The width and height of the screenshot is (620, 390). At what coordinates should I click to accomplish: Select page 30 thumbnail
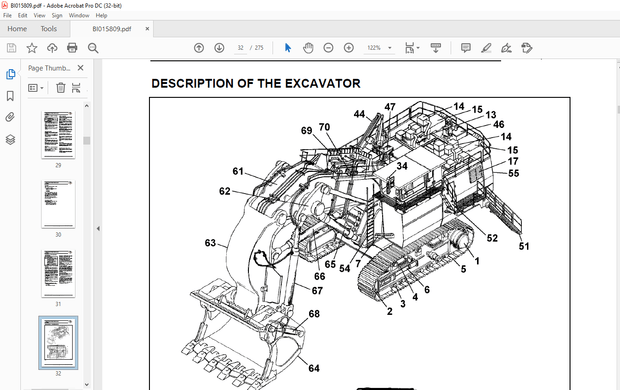coord(58,204)
